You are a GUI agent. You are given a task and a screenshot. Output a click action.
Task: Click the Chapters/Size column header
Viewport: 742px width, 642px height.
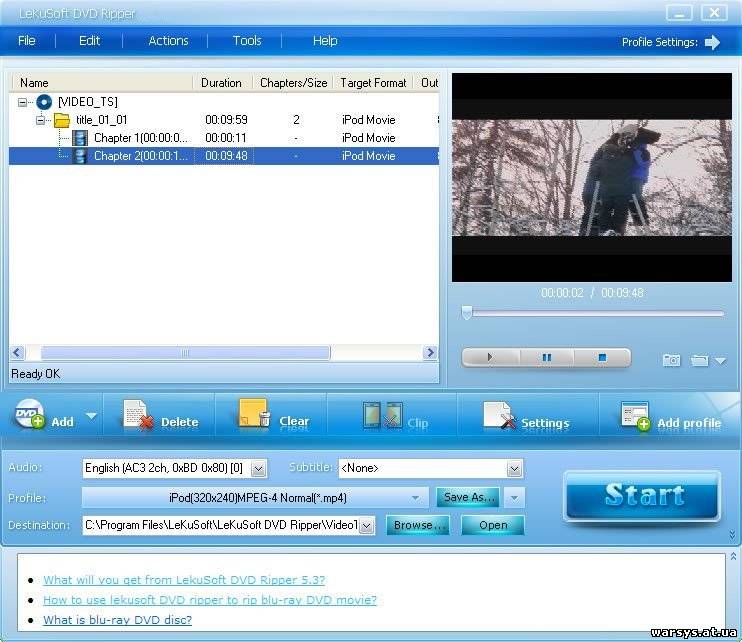coord(293,83)
